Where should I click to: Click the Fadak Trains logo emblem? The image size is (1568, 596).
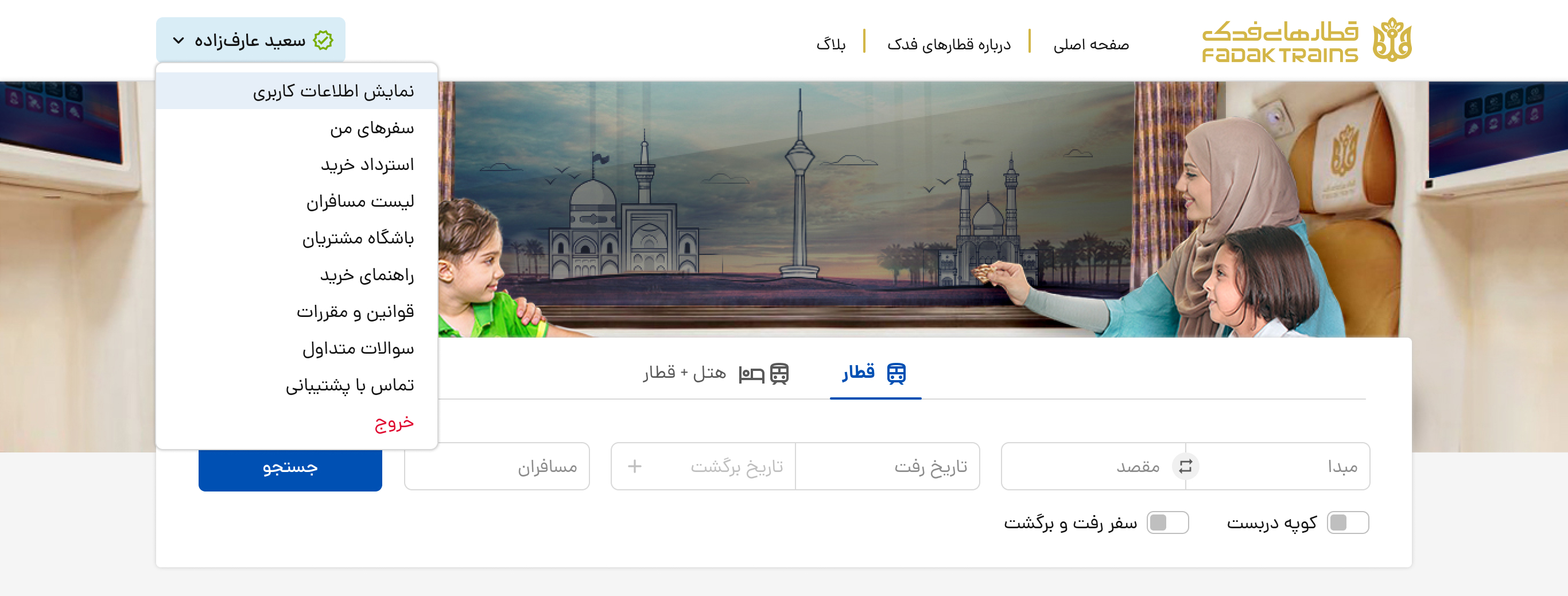pos(1392,40)
